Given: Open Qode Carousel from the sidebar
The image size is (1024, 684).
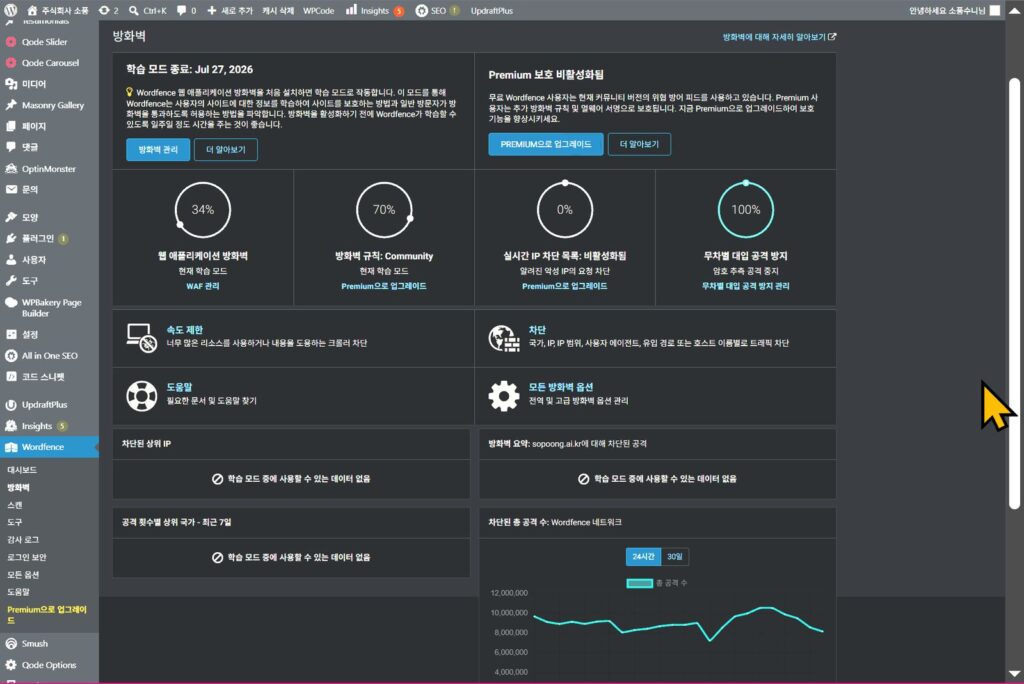Looking at the screenshot, I should coord(50,63).
